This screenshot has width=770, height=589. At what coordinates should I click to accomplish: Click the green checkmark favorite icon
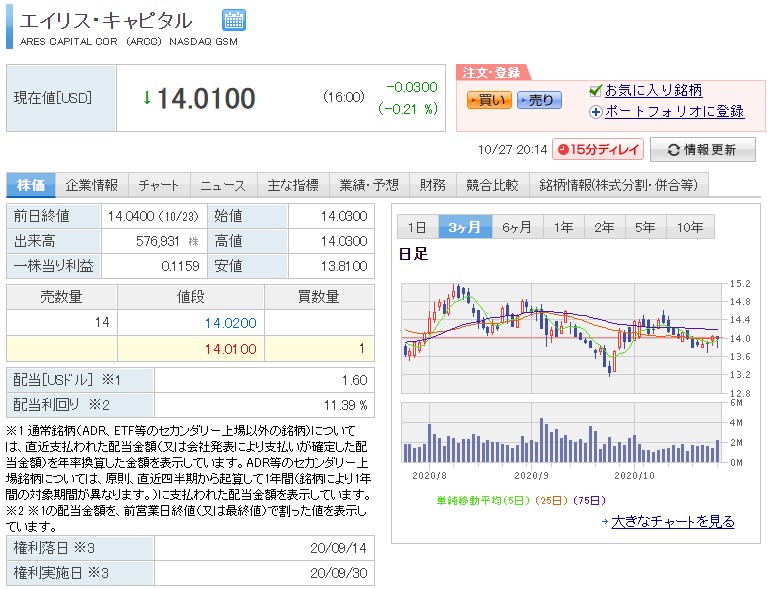coord(595,90)
